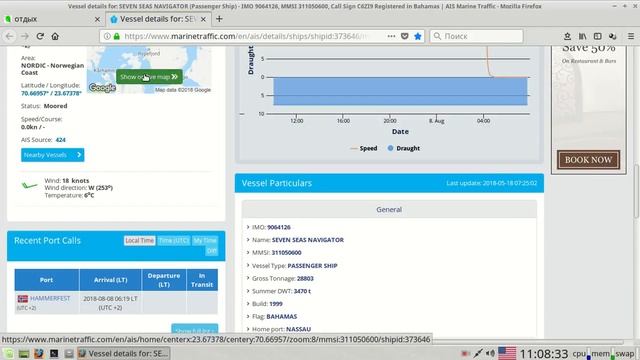Screen dimensions: 640x360
Task: Close the отдых tab
Action: point(97,19)
